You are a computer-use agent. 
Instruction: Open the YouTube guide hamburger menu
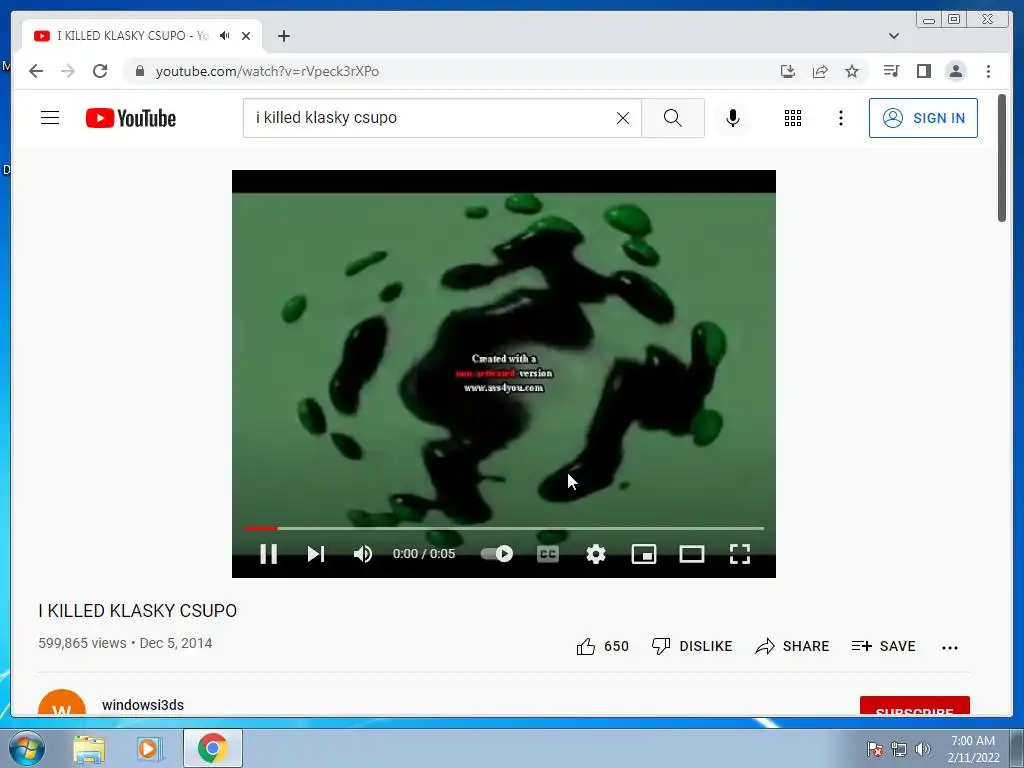pyautogui.click(x=50, y=118)
